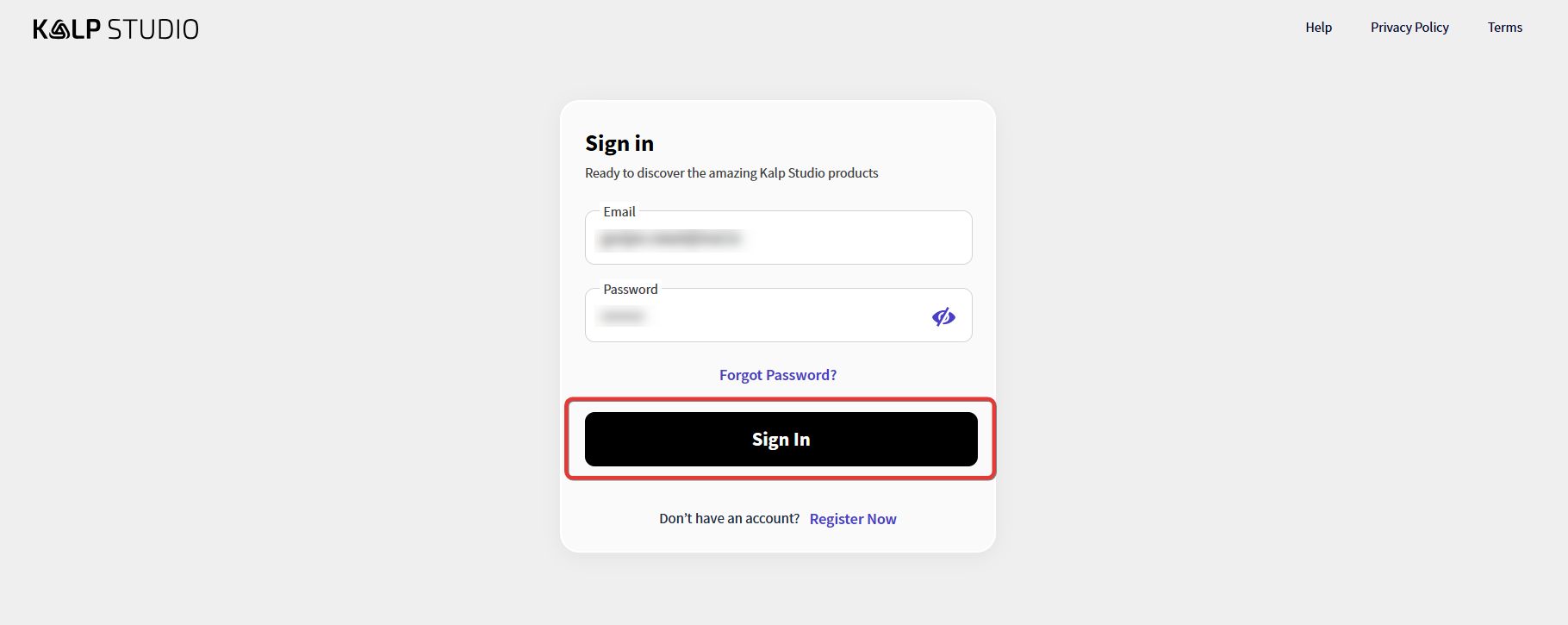Click the Email field label
This screenshot has width=1568, height=625.
[619, 212]
